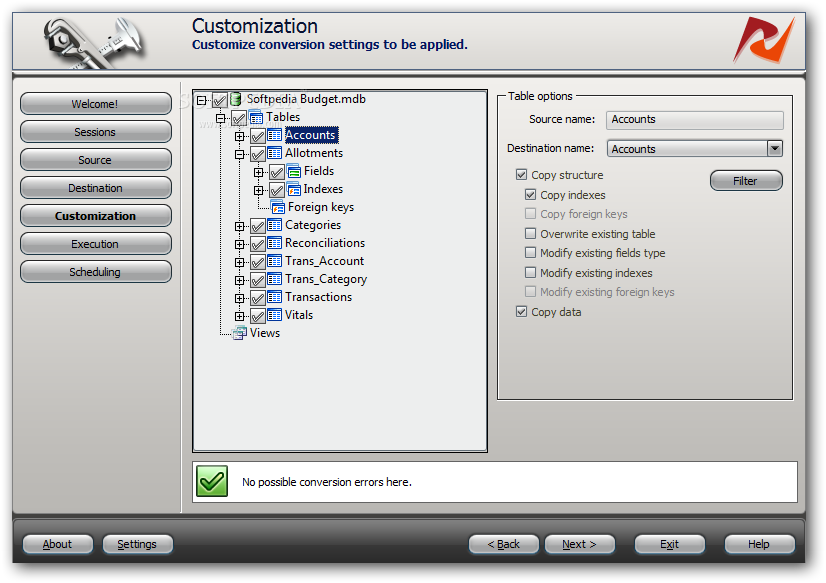
Task: Enable Modify existing fields type
Action: [530, 253]
